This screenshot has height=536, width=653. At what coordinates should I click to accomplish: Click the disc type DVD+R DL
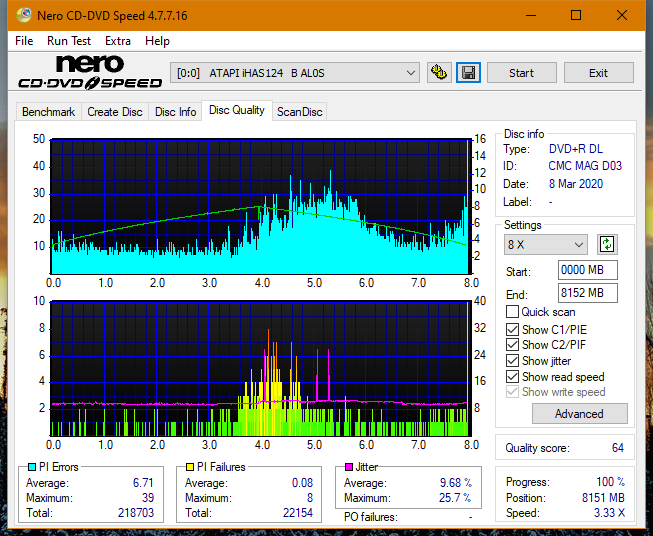(x=576, y=149)
